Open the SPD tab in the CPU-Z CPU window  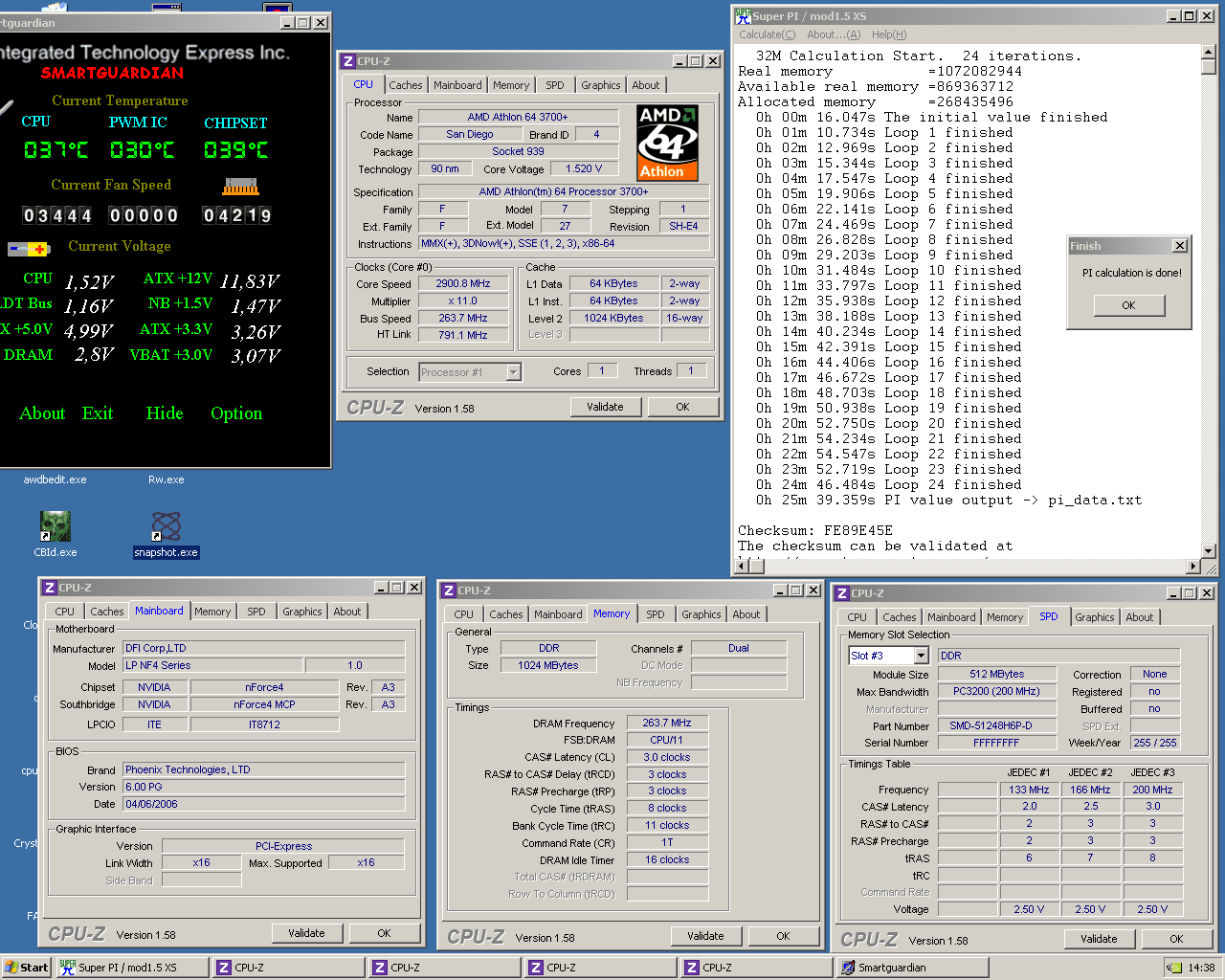[x=555, y=85]
